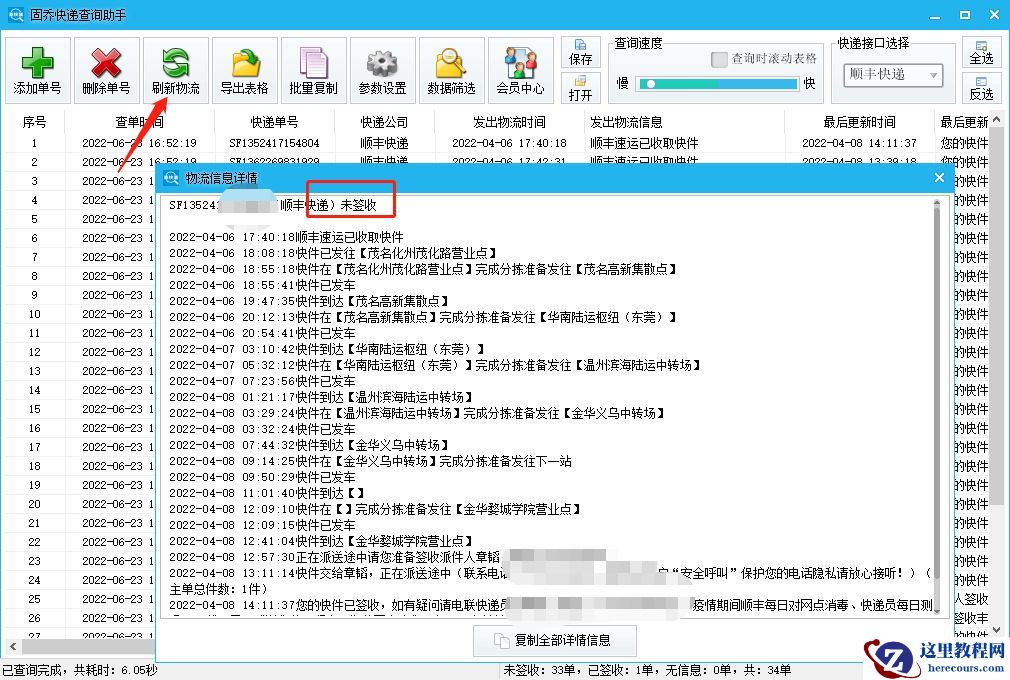Click the 添加单号 green plus icon

click(37, 63)
